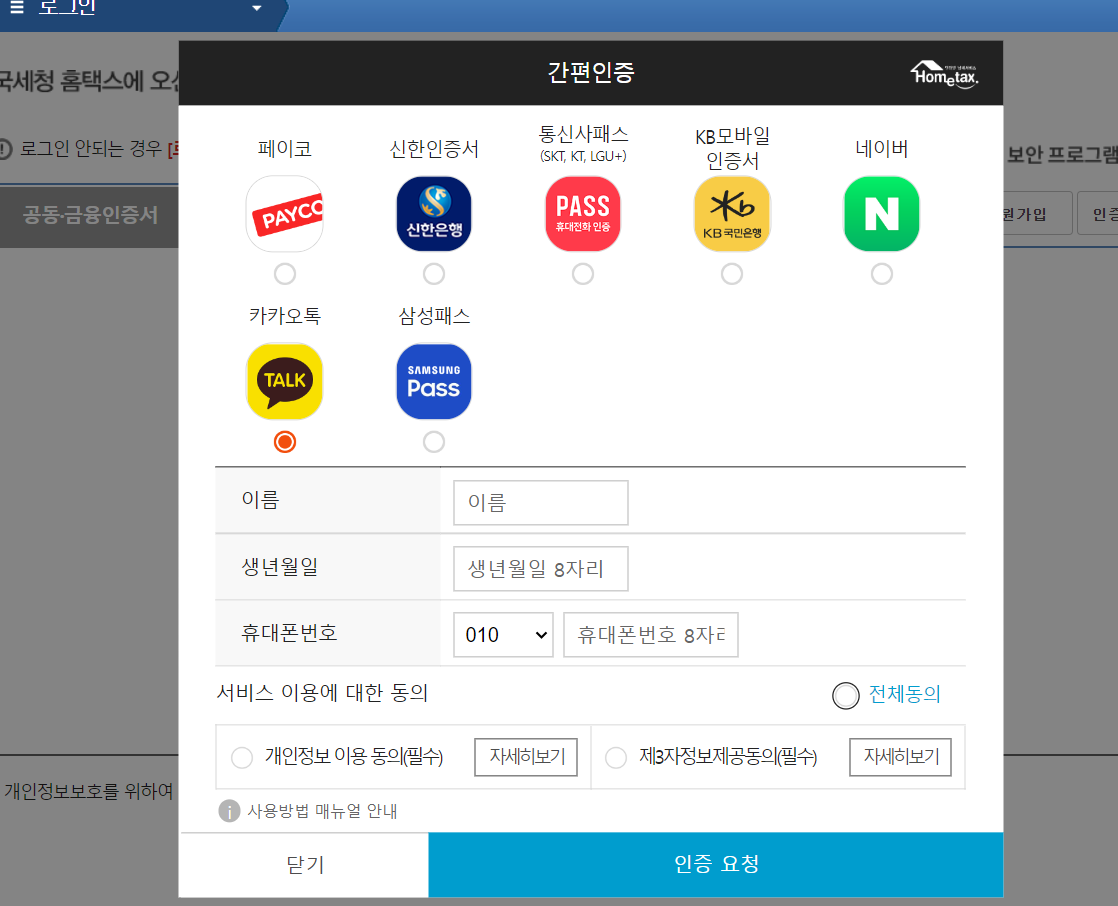1118x906 pixels.
Task: Click the PAYCO app icon
Action: point(284,214)
